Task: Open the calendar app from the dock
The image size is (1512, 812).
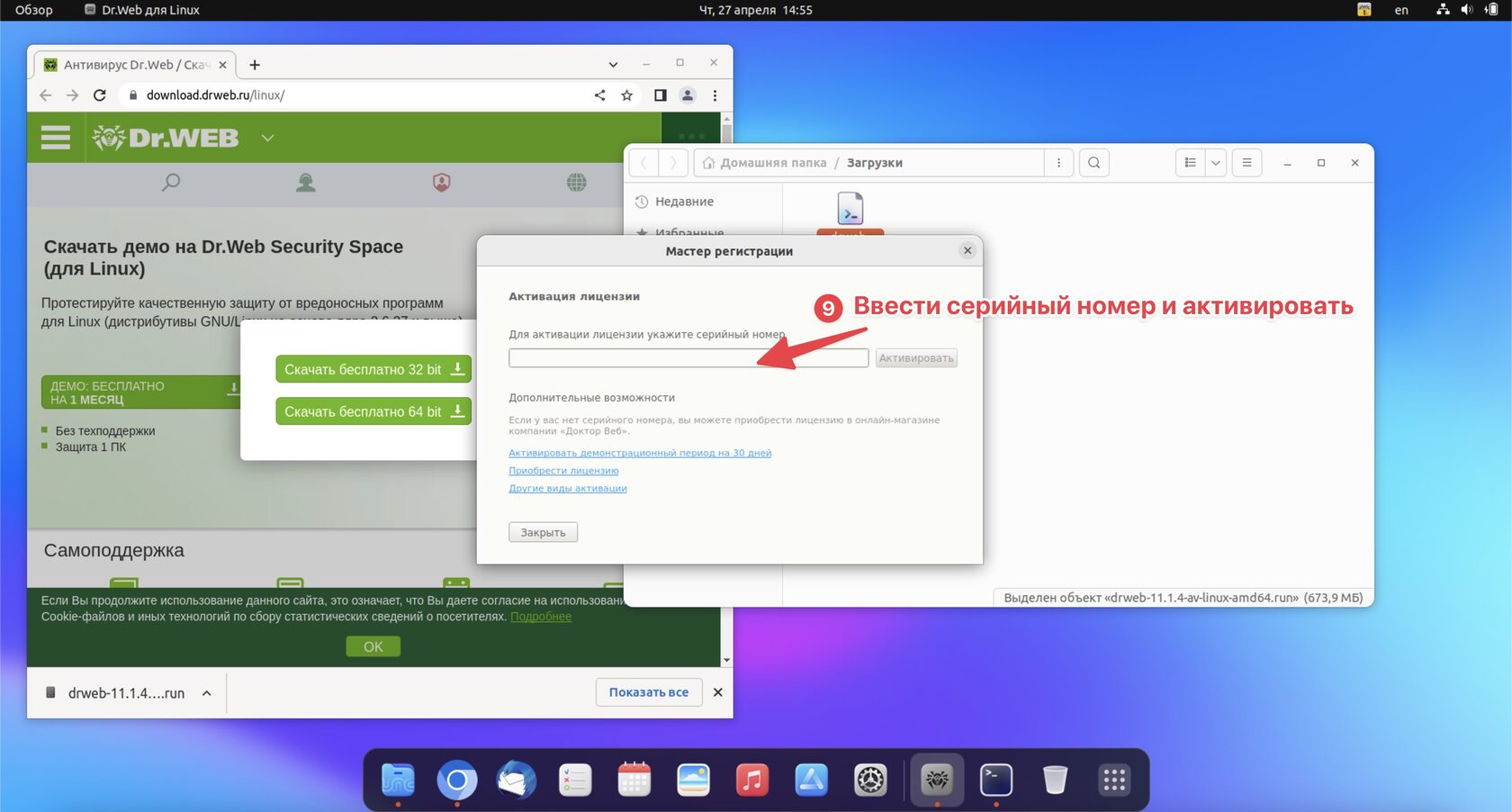Action: pos(634,780)
